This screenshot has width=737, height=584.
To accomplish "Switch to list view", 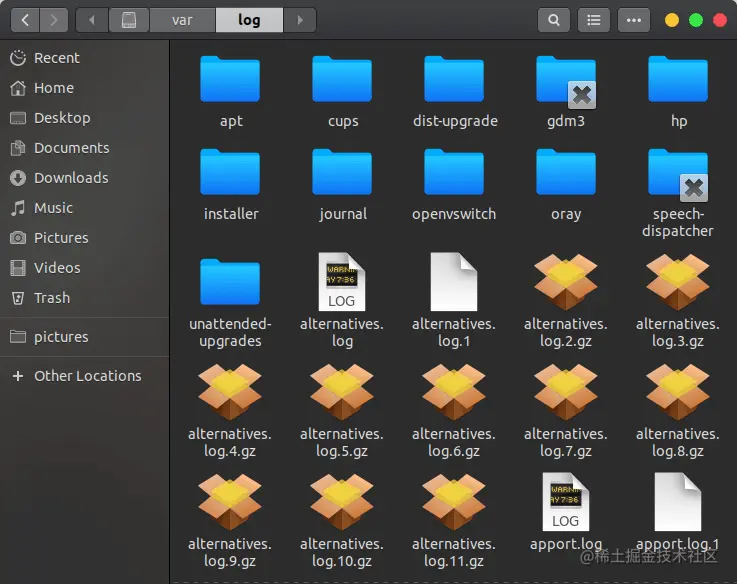I will pyautogui.click(x=594, y=20).
